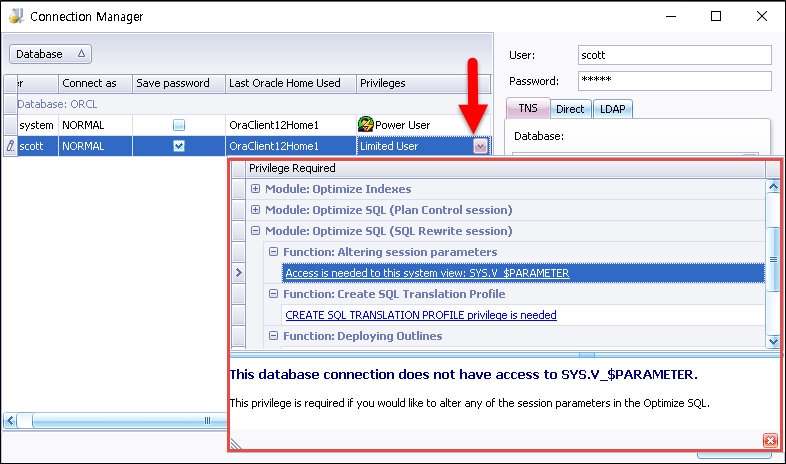Collapse Function: Create SQL Translation Profile
The image size is (786, 464).
tap(273, 294)
